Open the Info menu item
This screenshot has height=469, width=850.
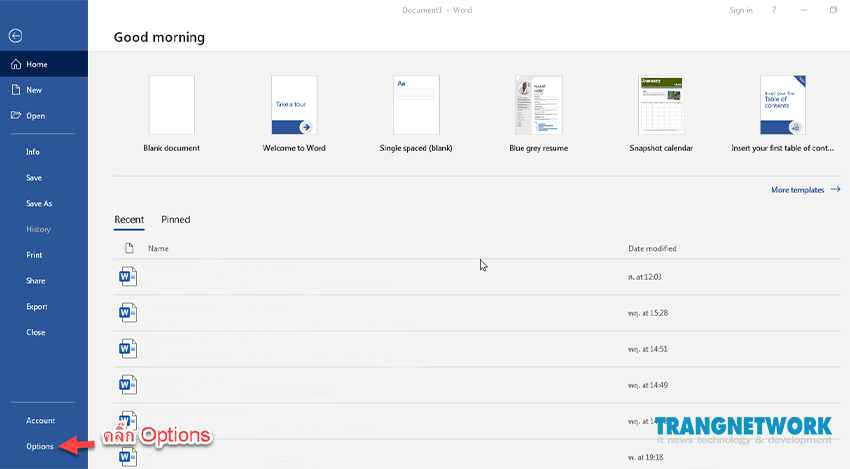tap(33, 152)
